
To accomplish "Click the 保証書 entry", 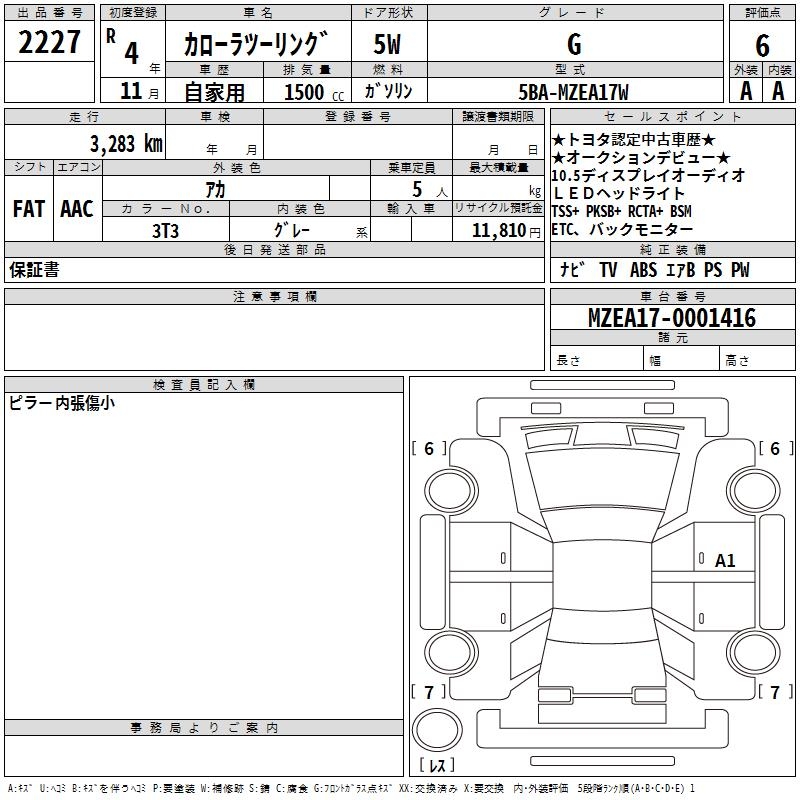I will pyautogui.click(x=34, y=270).
